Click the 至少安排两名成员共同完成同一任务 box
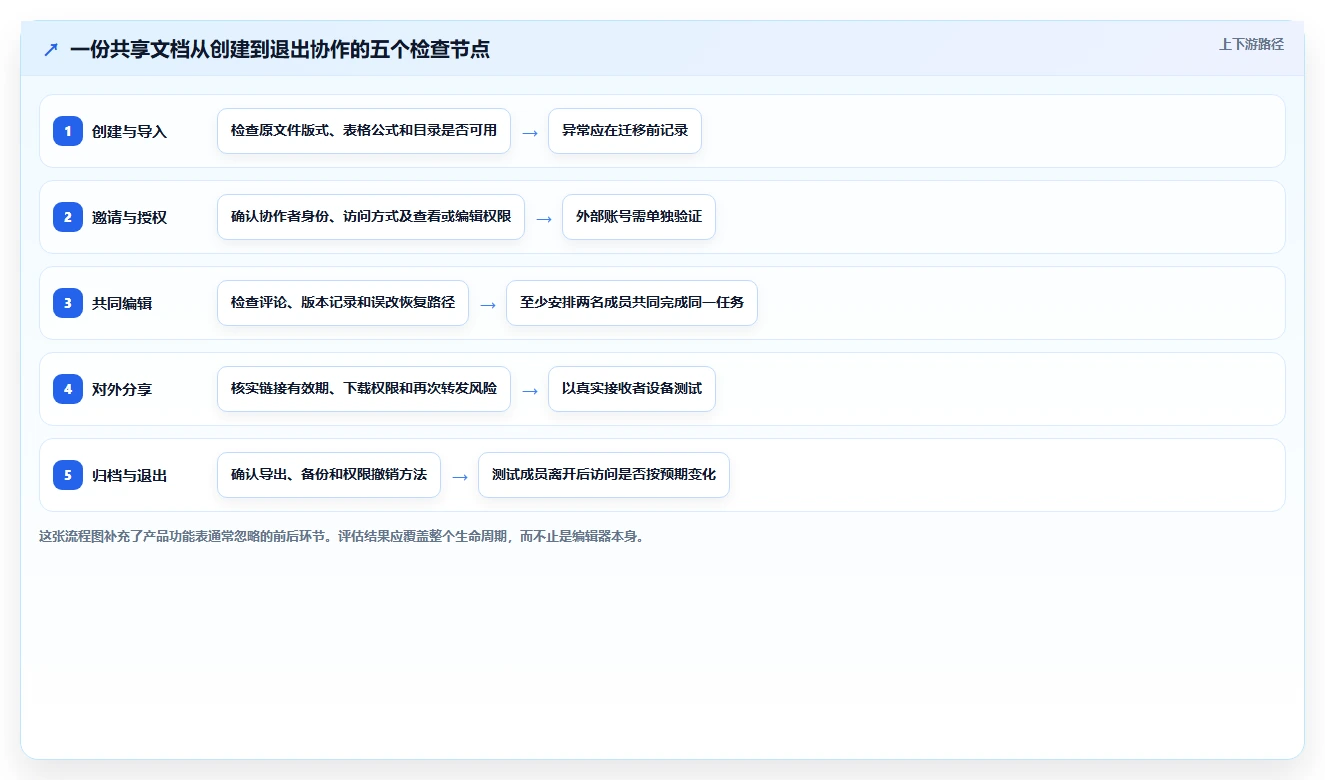This screenshot has height=780, width=1325. pos(632,303)
